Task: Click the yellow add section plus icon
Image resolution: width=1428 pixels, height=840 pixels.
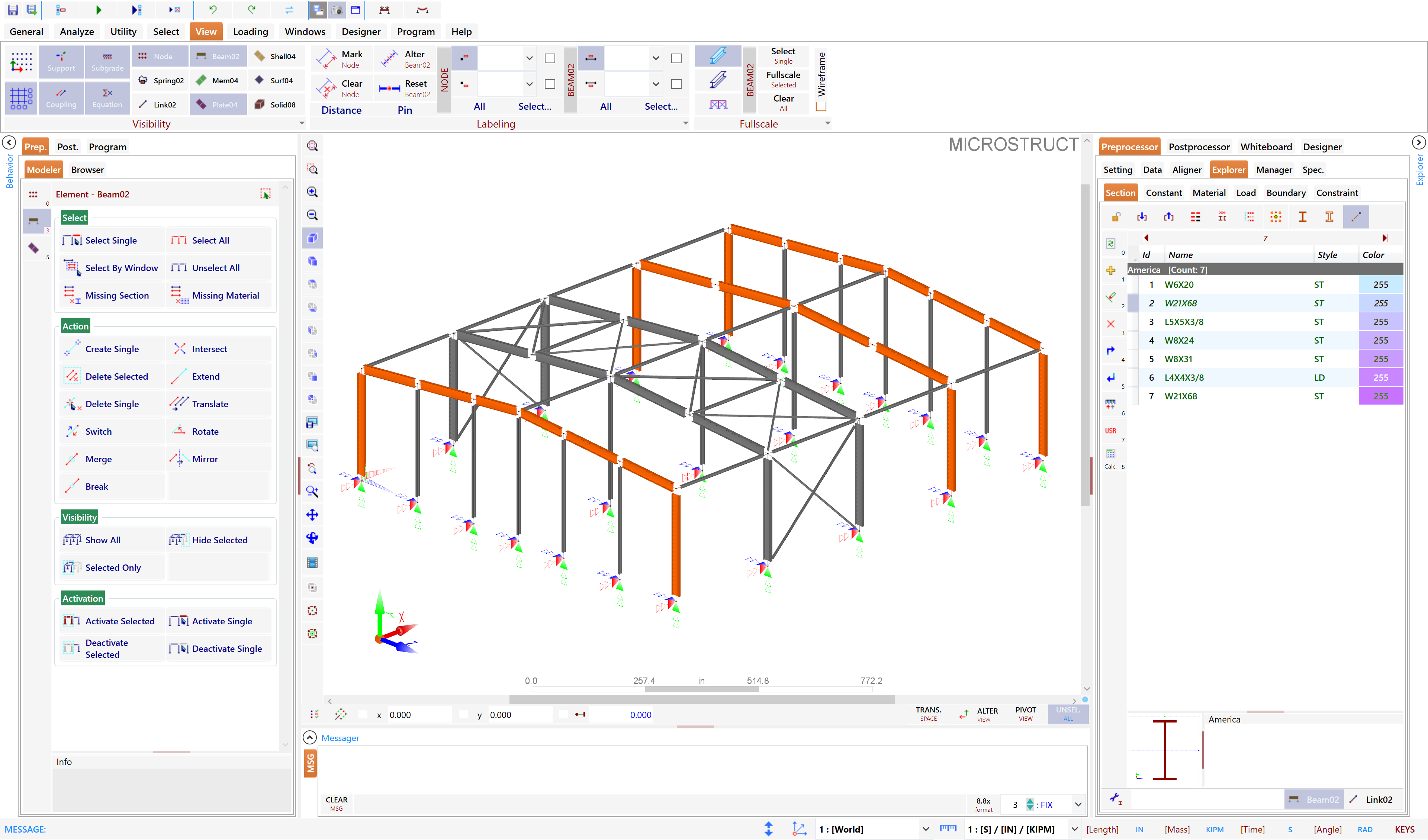Action: (1111, 270)
